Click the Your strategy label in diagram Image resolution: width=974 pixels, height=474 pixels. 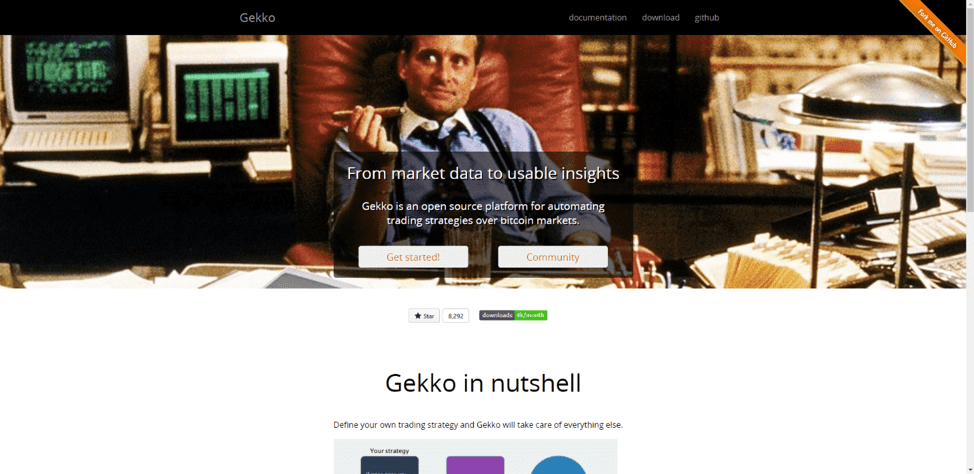click(x=389, y=451)
